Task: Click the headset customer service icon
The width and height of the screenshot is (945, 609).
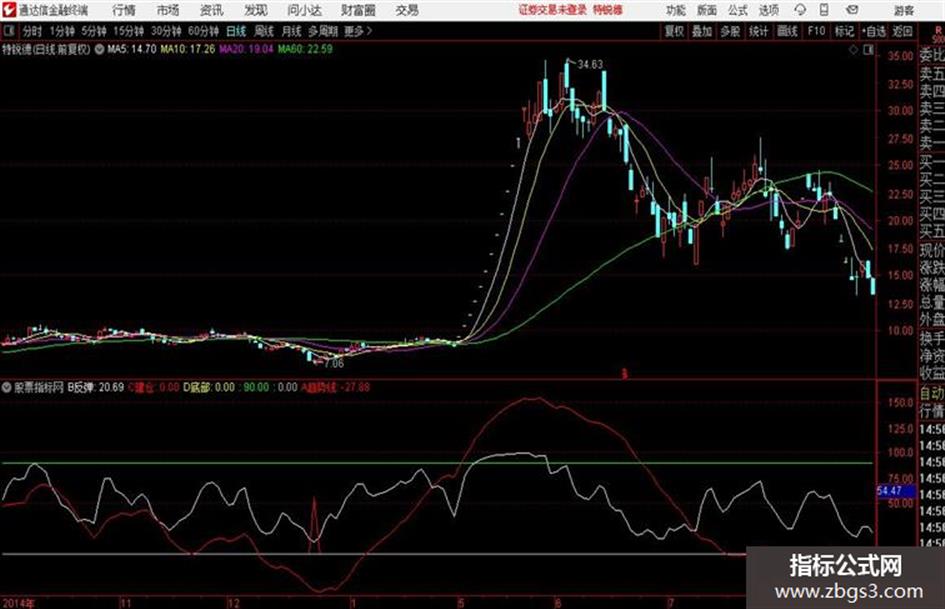Action: tap(800, 10)
